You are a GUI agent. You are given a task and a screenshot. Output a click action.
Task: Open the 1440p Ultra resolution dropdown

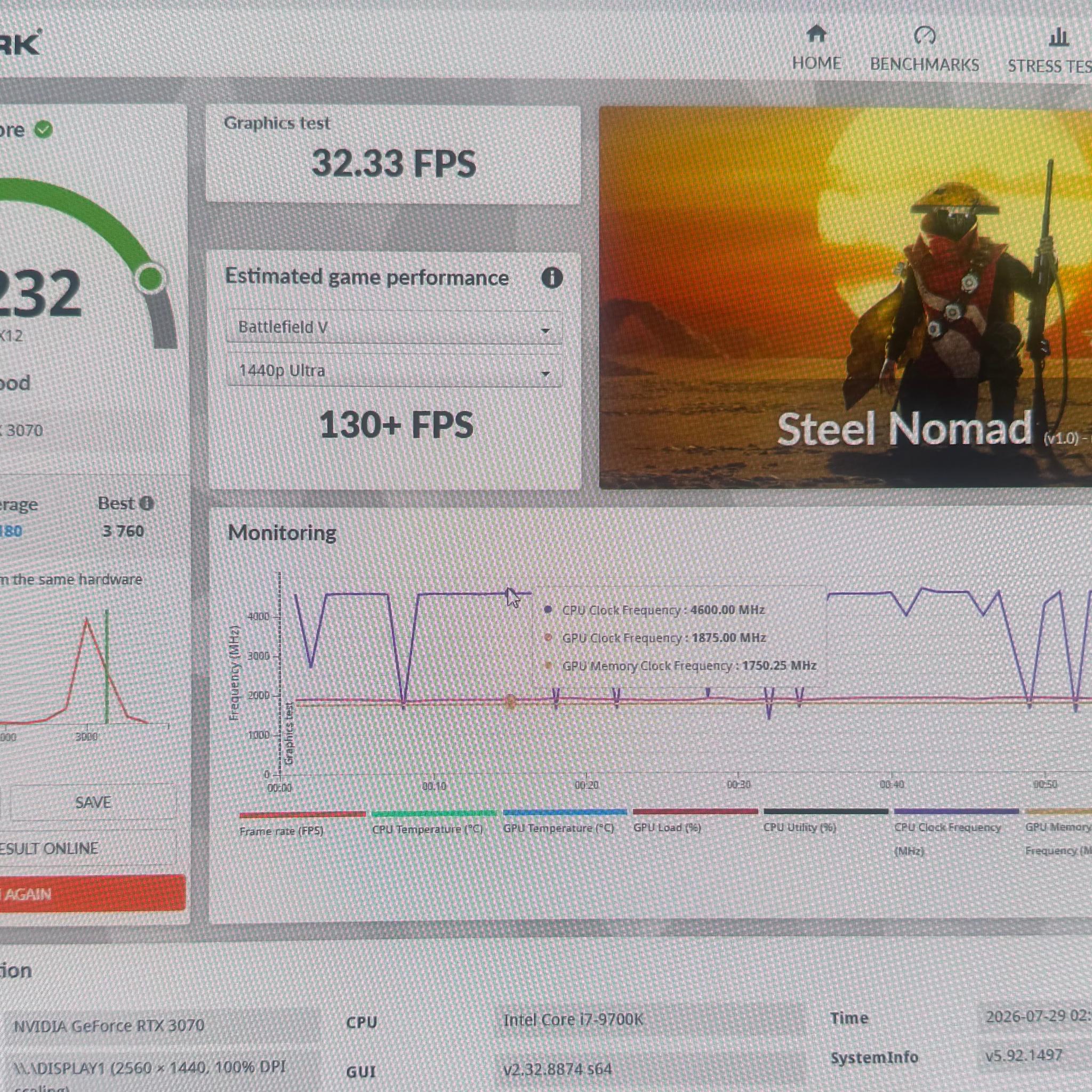pos(394,371)
